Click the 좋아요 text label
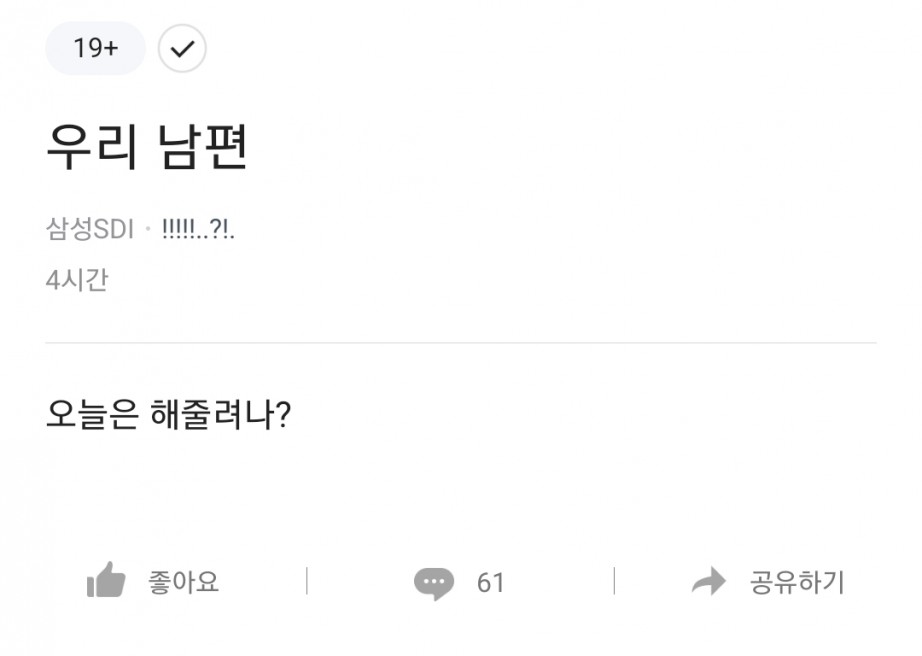Viewport: 922px width, 656px height. [183, 582]
